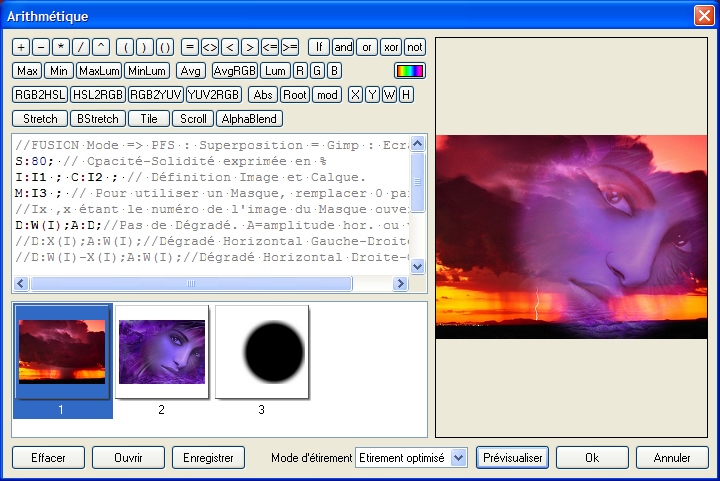Insert the Min function
This screenshot has height=481, width=720.
(59, 71)
